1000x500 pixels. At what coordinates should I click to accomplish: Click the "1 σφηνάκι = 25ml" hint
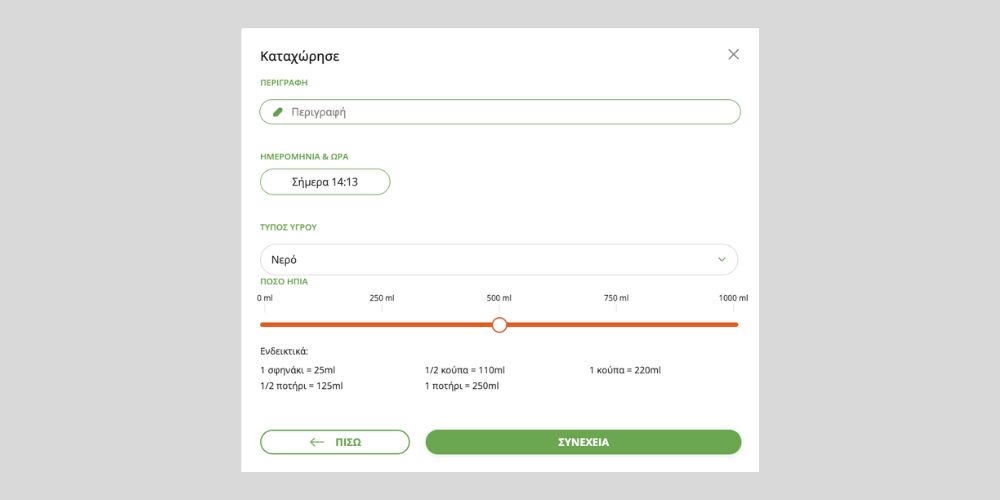pyautogui.click(x=297, y=370)
